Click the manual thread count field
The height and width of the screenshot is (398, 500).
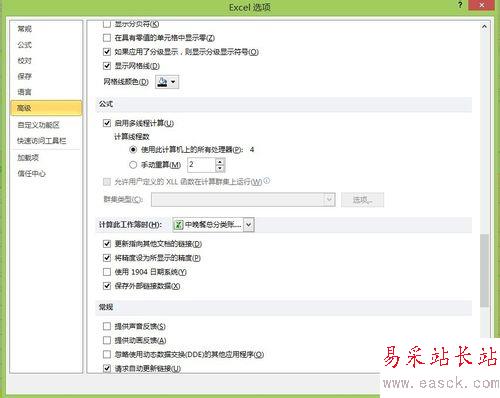tap(201, 165)
